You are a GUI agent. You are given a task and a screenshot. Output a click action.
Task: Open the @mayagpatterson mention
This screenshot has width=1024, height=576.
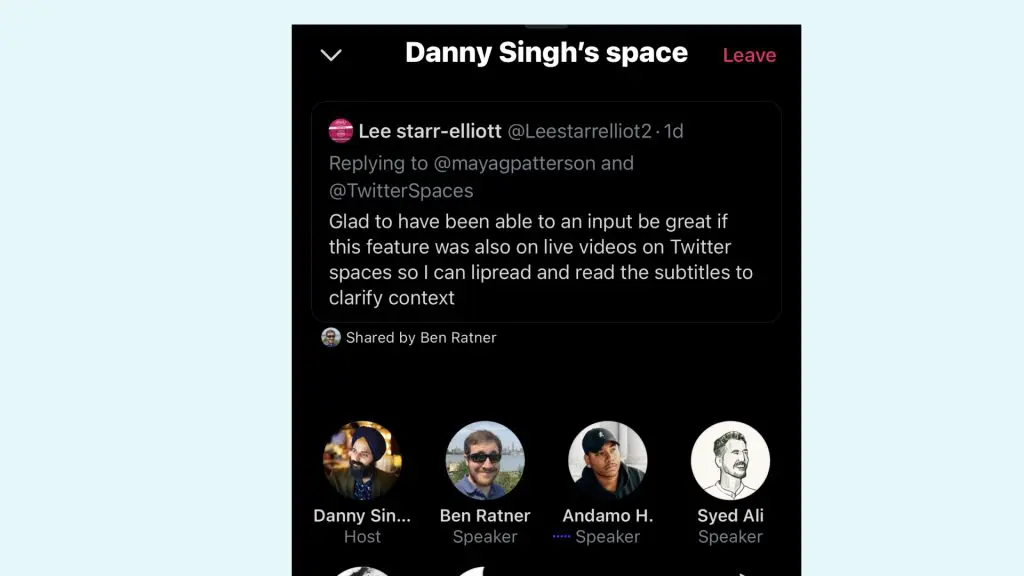tap(516, 163)
